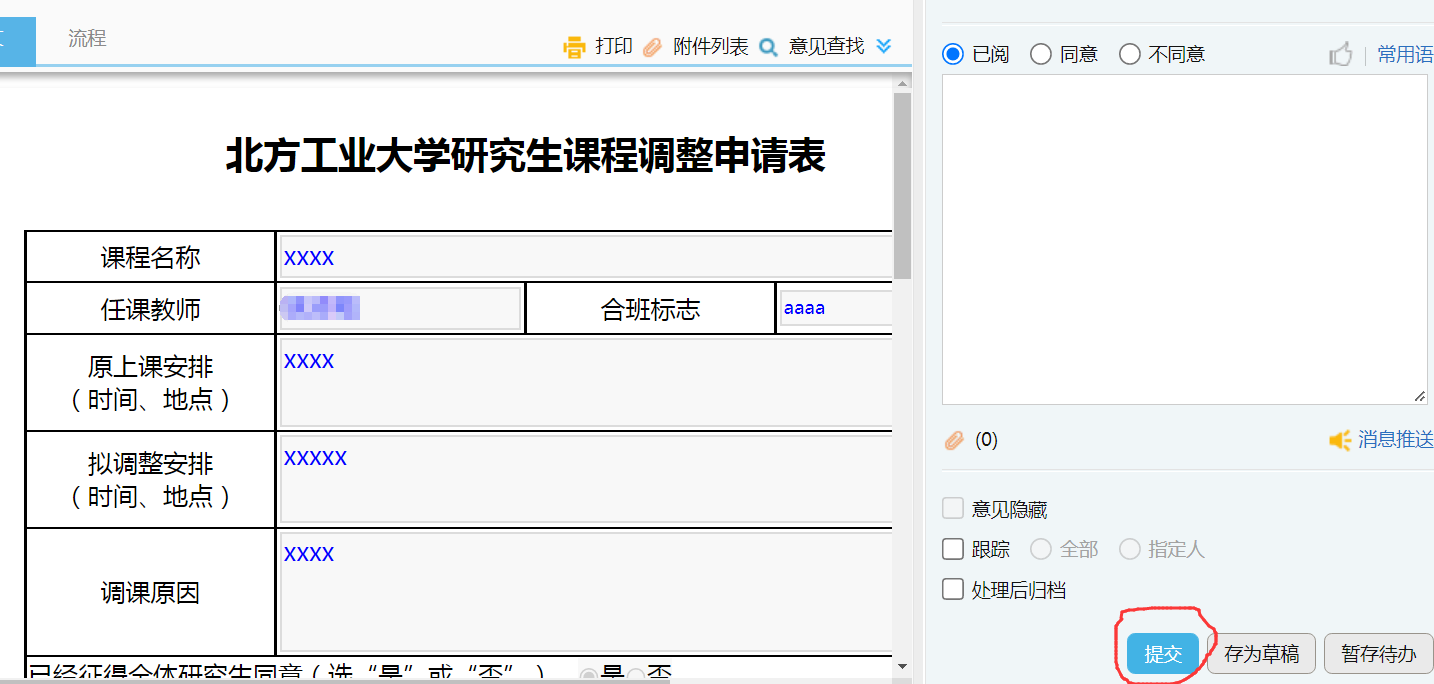Click the 课程名称 input field

coord(585,257)
